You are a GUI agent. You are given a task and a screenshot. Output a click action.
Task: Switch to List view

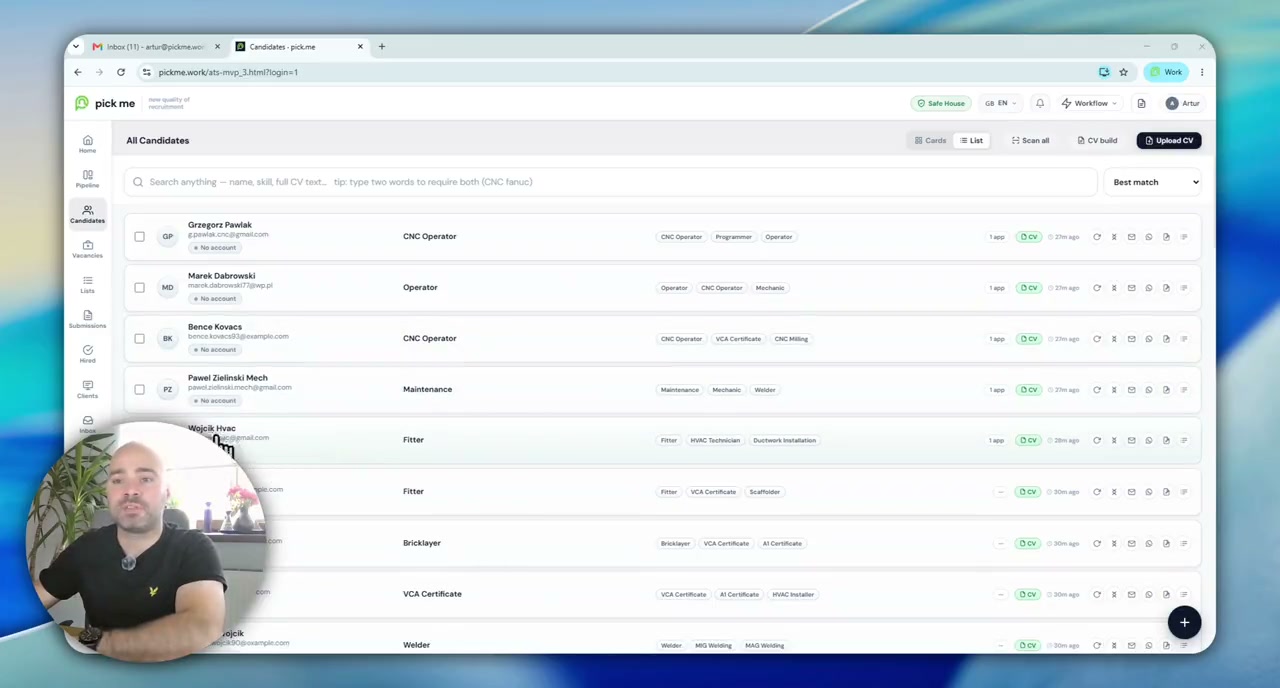pos(971,141)
